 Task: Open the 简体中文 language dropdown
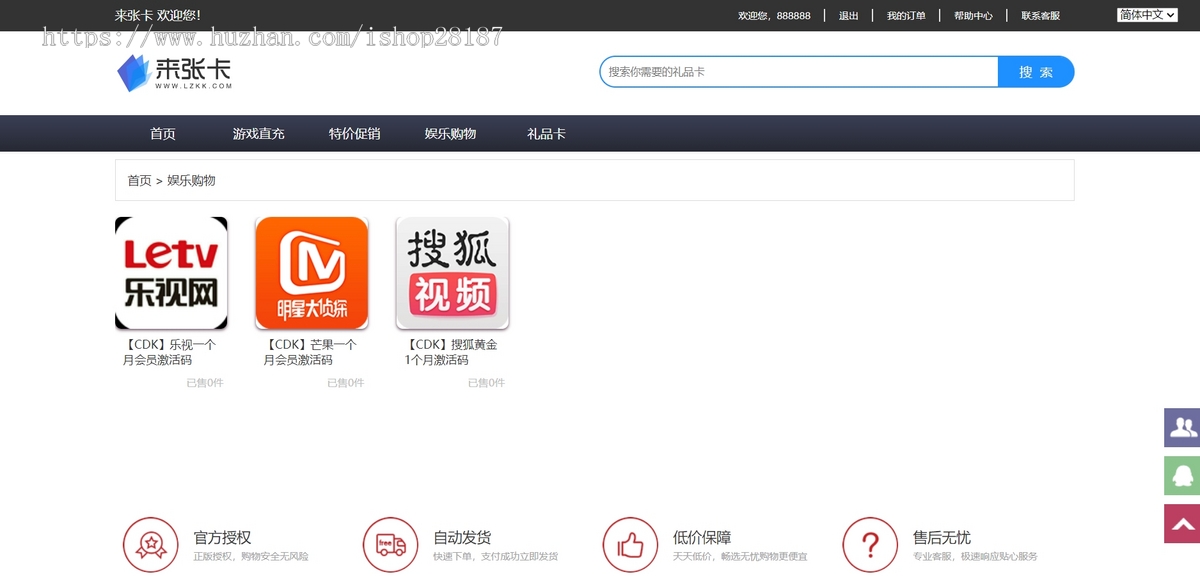click(x=1147, y=15)
